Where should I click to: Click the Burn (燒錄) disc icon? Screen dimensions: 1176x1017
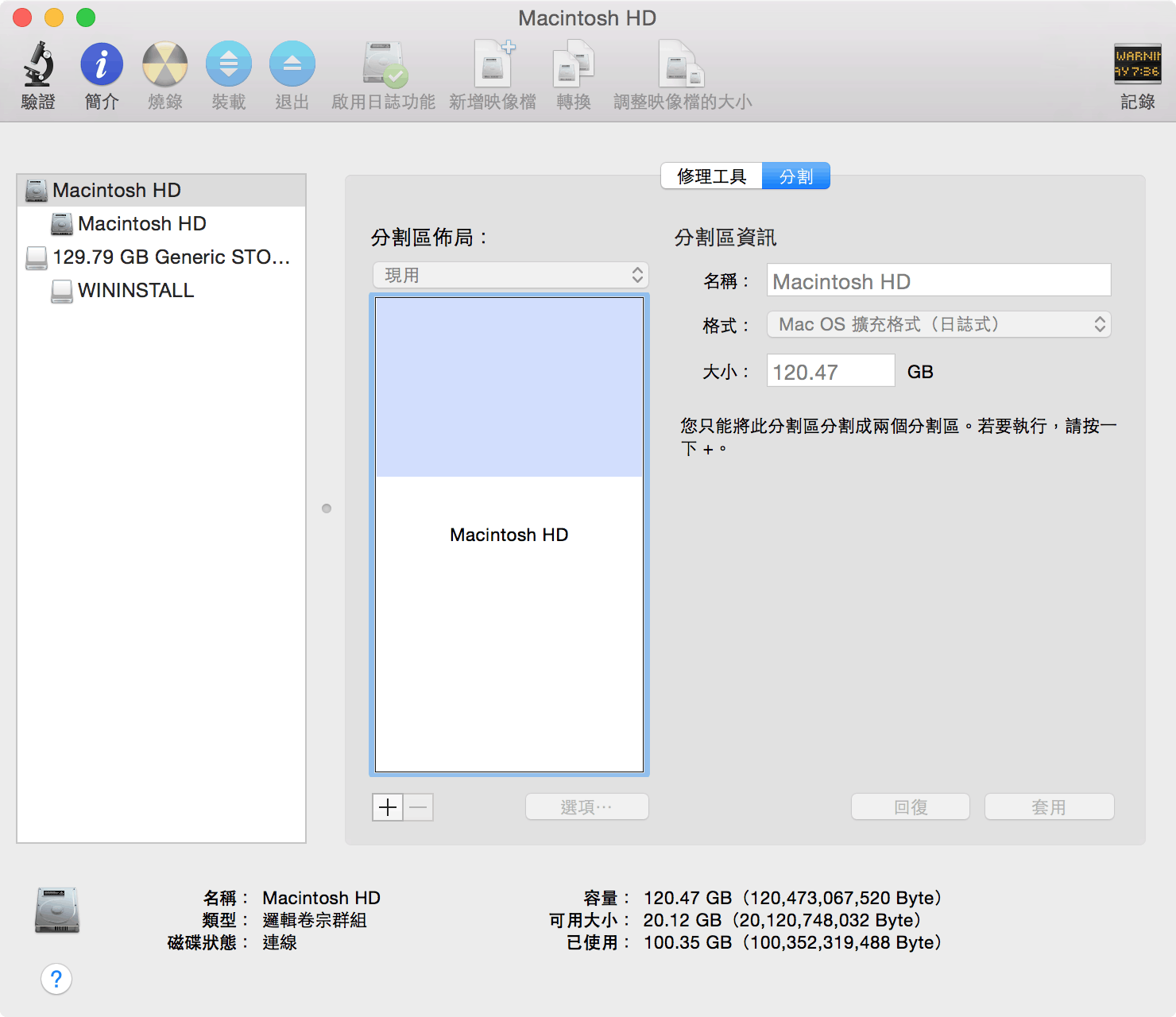[164, 64]
